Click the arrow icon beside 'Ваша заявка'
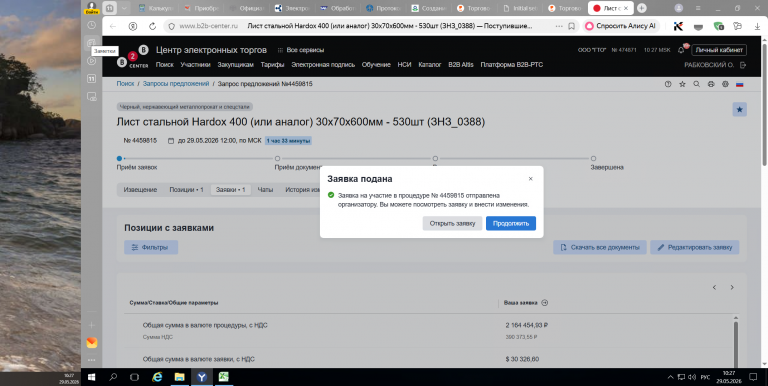 [x=545, y=303]
